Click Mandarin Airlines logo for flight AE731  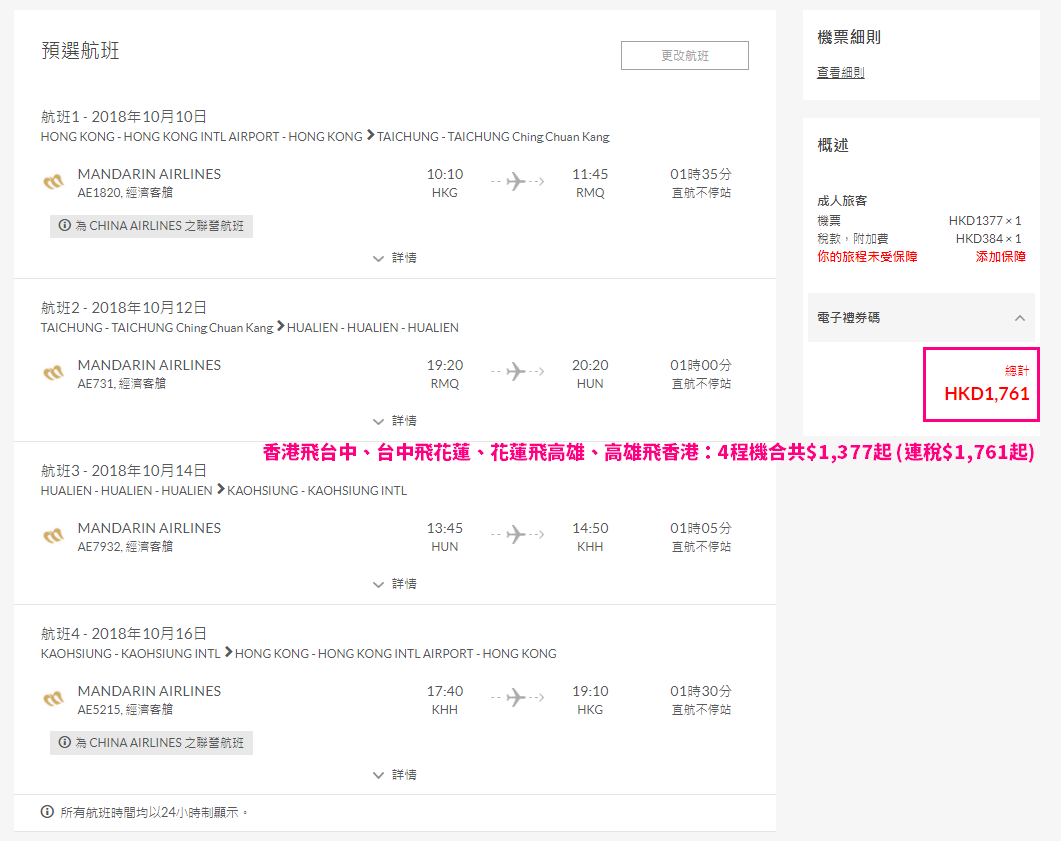53,373
